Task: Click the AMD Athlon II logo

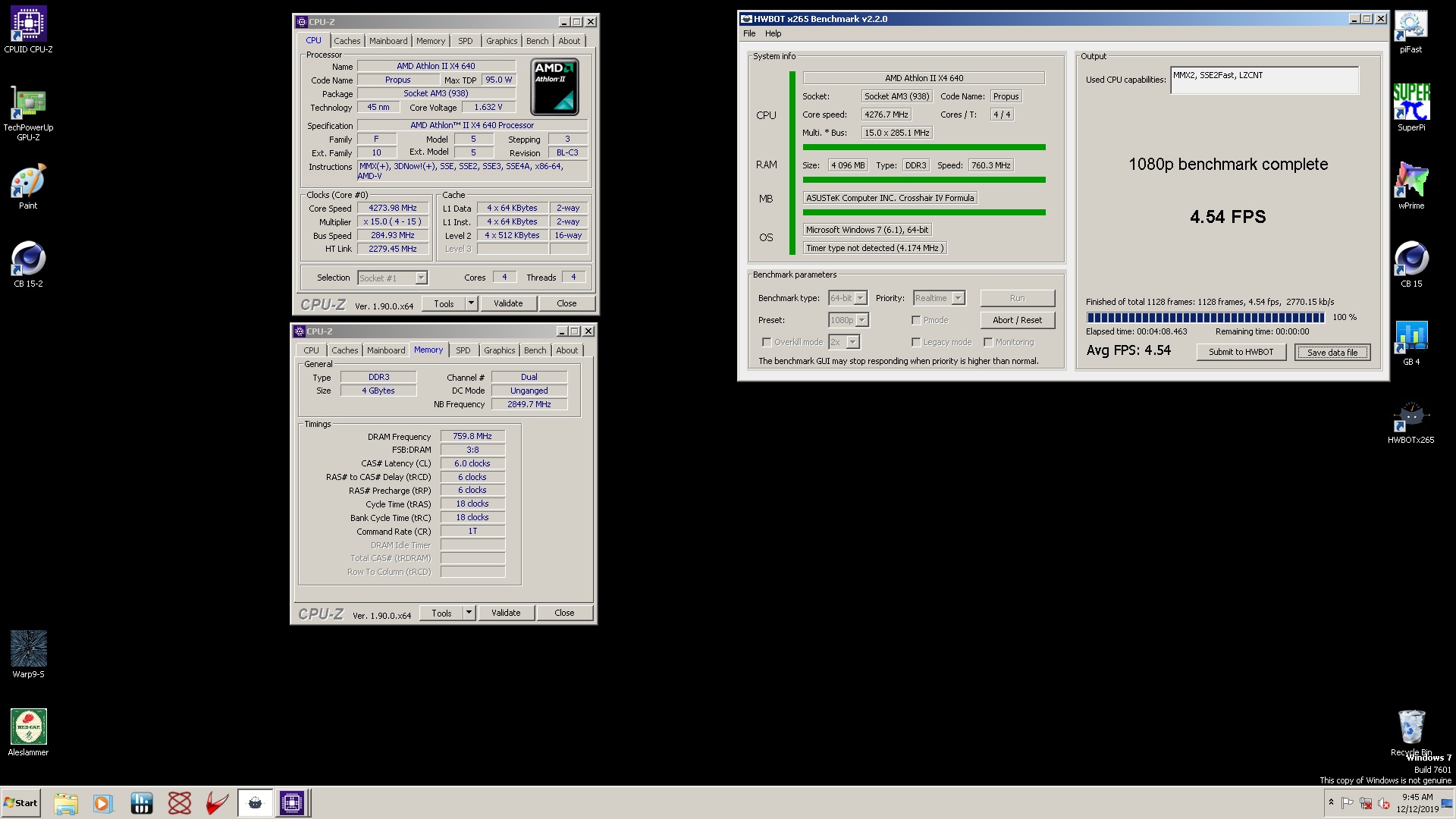Action: point(555,86)
